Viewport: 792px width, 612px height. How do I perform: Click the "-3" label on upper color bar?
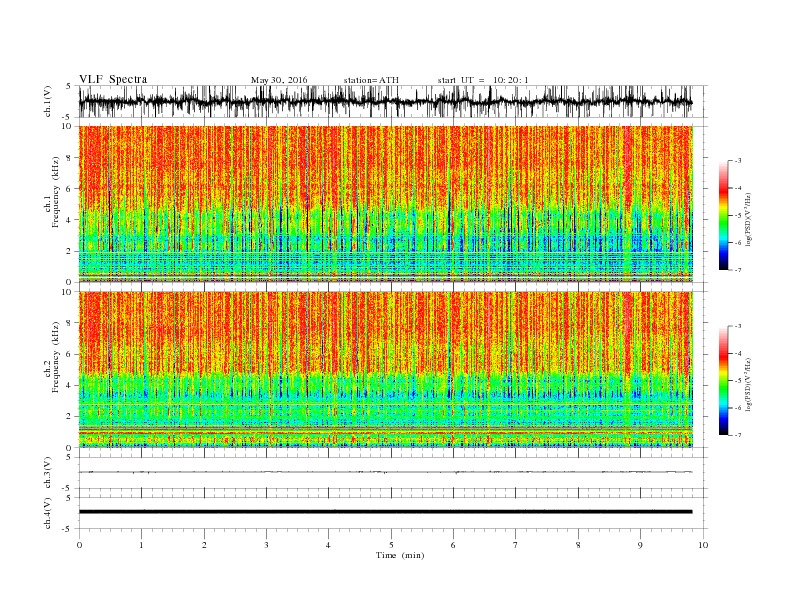[737, 161]
